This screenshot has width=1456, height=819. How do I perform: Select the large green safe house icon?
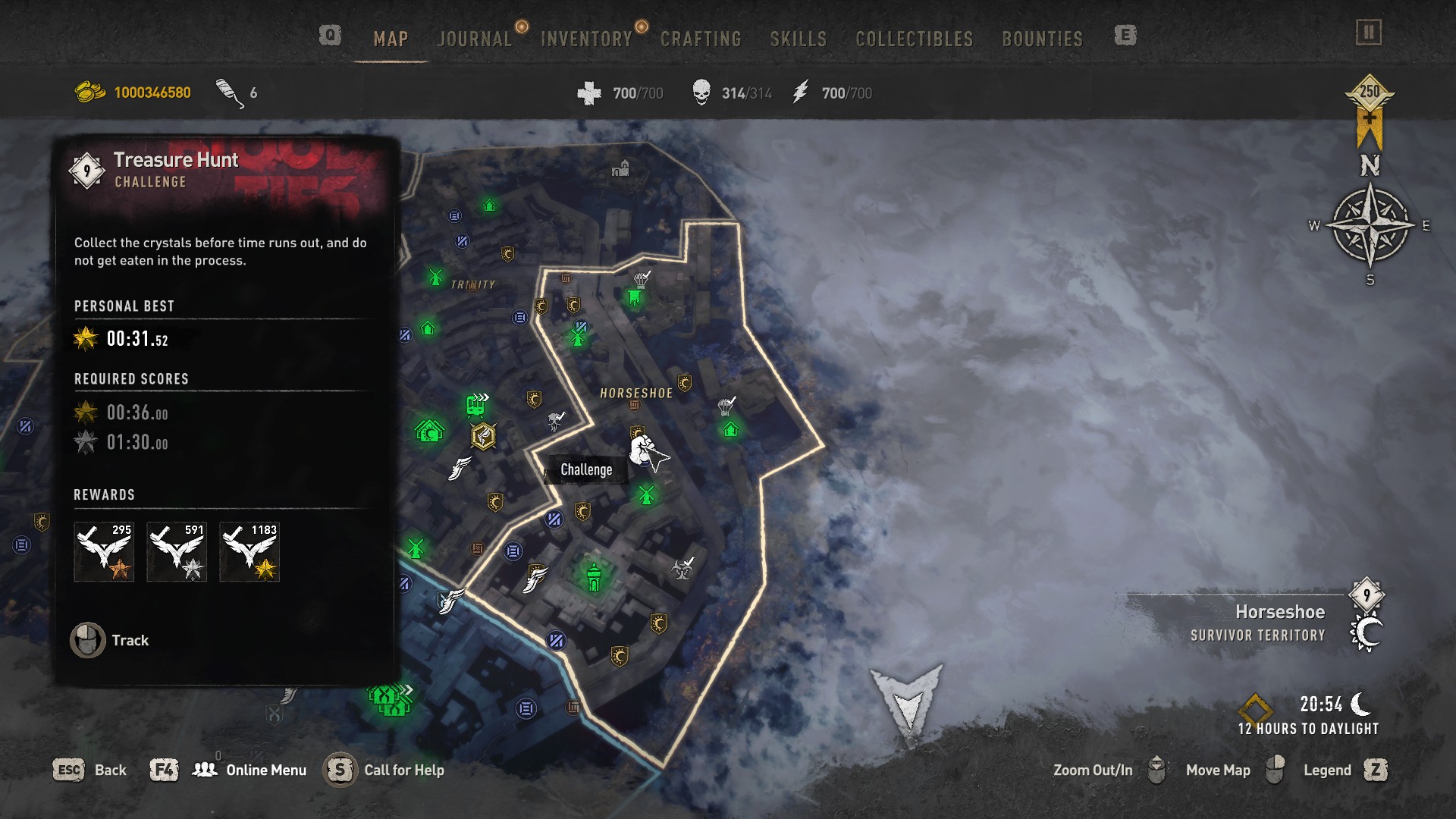(x=429, y=431)
